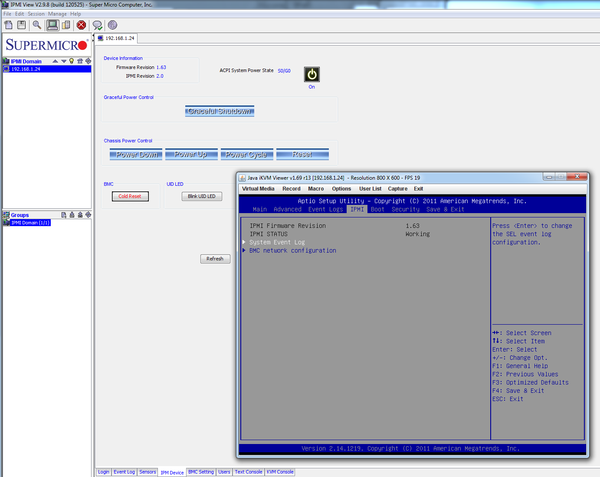Screen dimensions: 600x477
Task: Click the green power state icon
Action: pos(311,75)
